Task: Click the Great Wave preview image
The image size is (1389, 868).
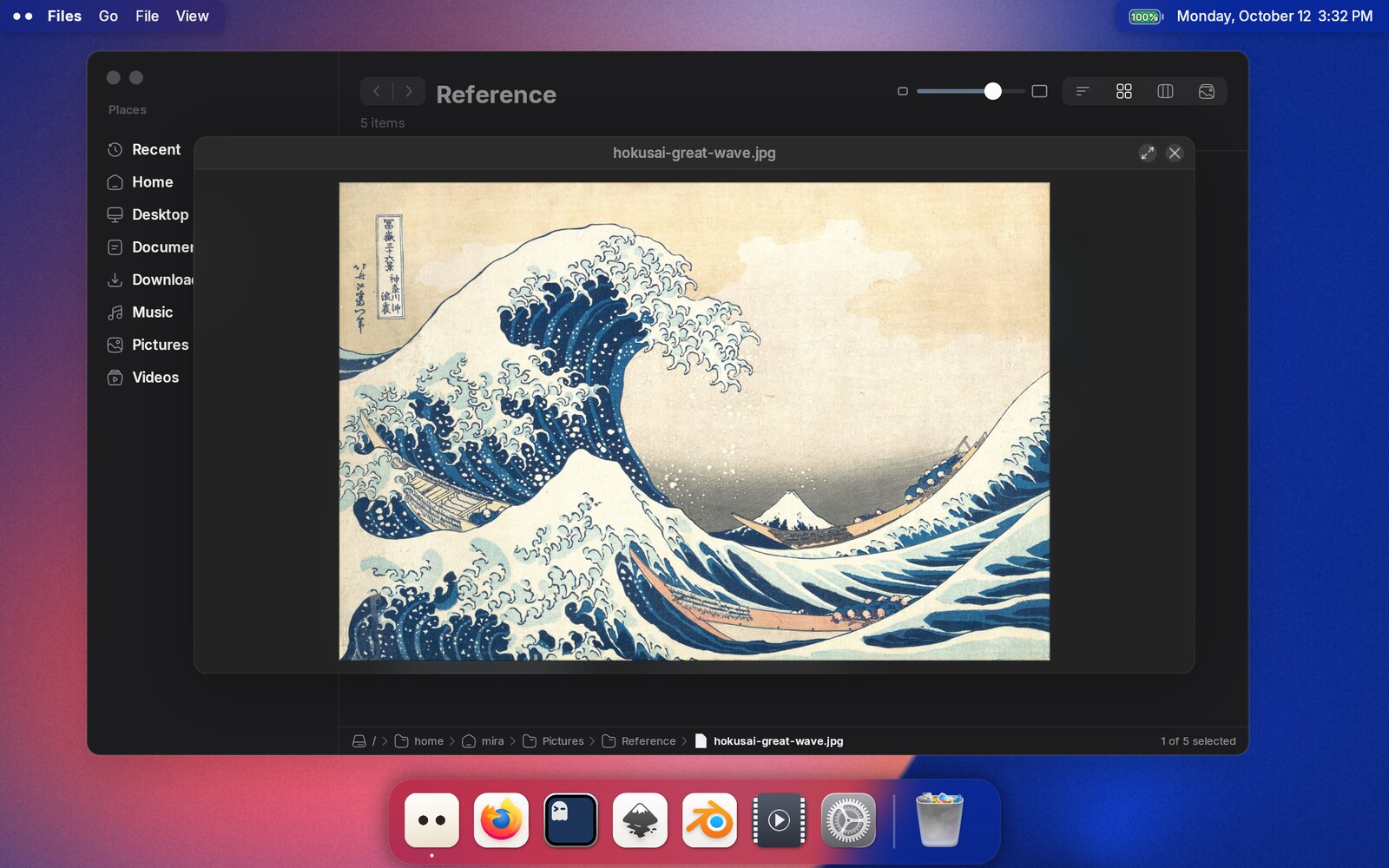Action: click(694, 421)
